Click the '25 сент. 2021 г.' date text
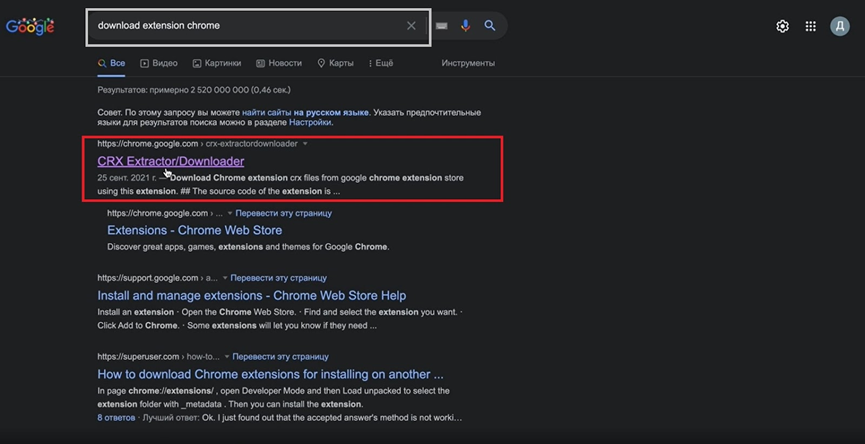 coord(126,178)
